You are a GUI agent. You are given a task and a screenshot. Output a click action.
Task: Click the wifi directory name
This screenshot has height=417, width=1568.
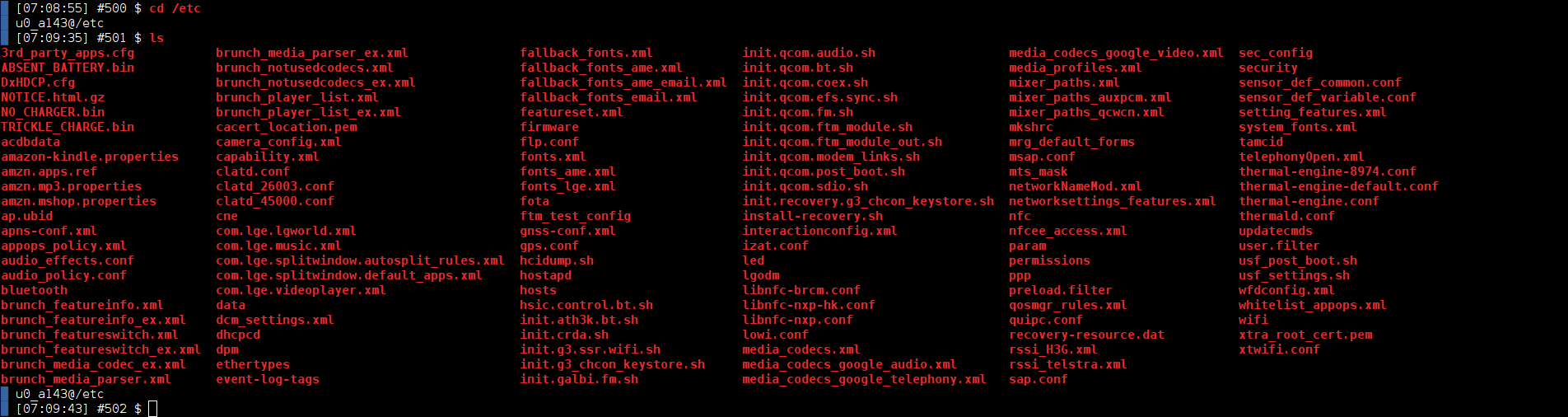(x=1253, y=320)
